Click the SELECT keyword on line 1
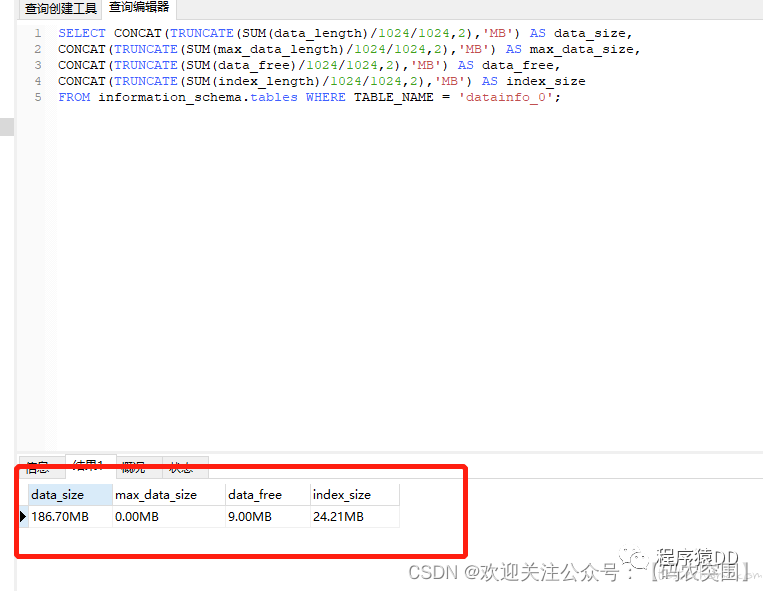 [x=82, y=34]
